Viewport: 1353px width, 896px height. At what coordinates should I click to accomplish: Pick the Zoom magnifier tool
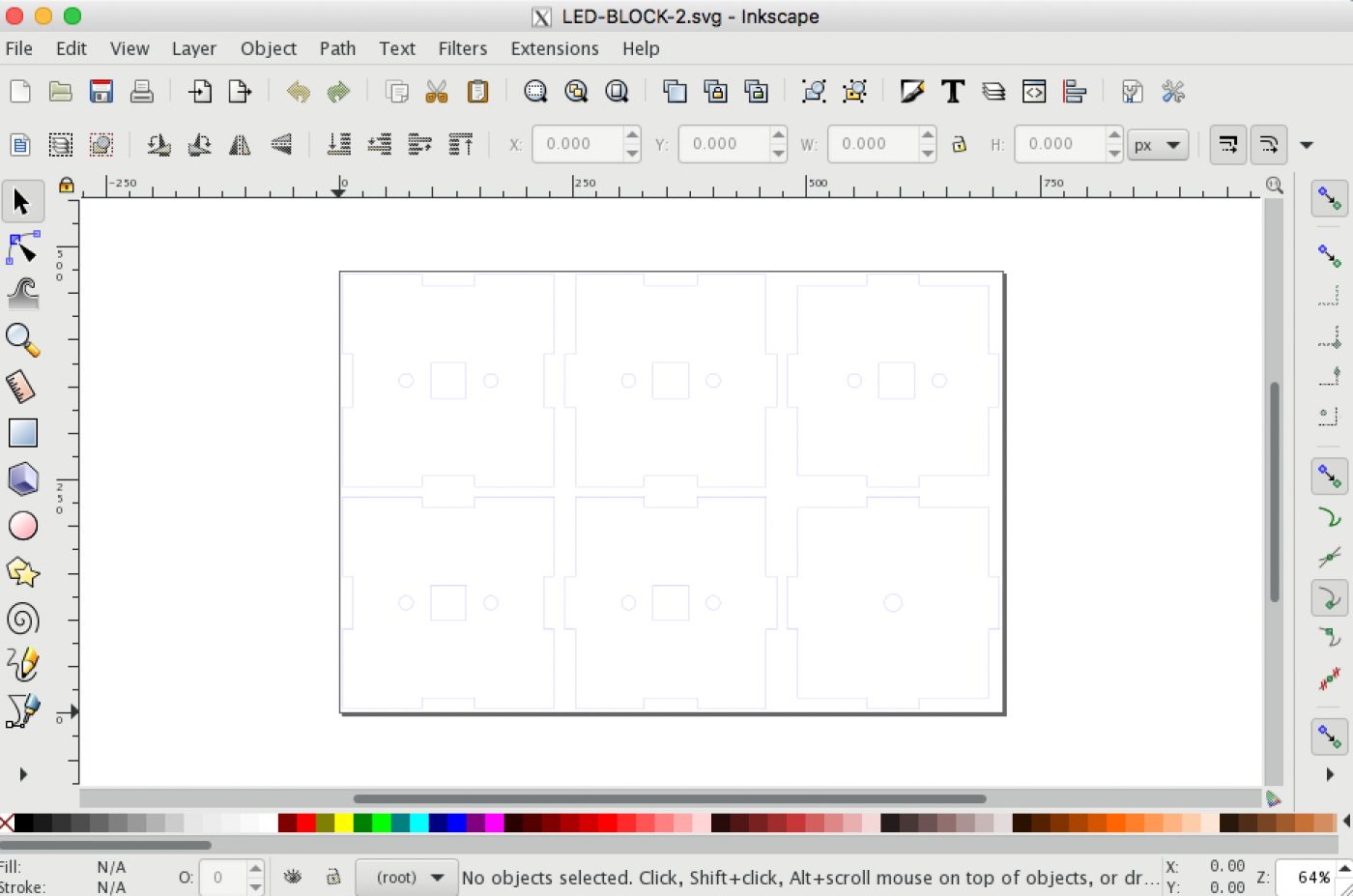22,340
